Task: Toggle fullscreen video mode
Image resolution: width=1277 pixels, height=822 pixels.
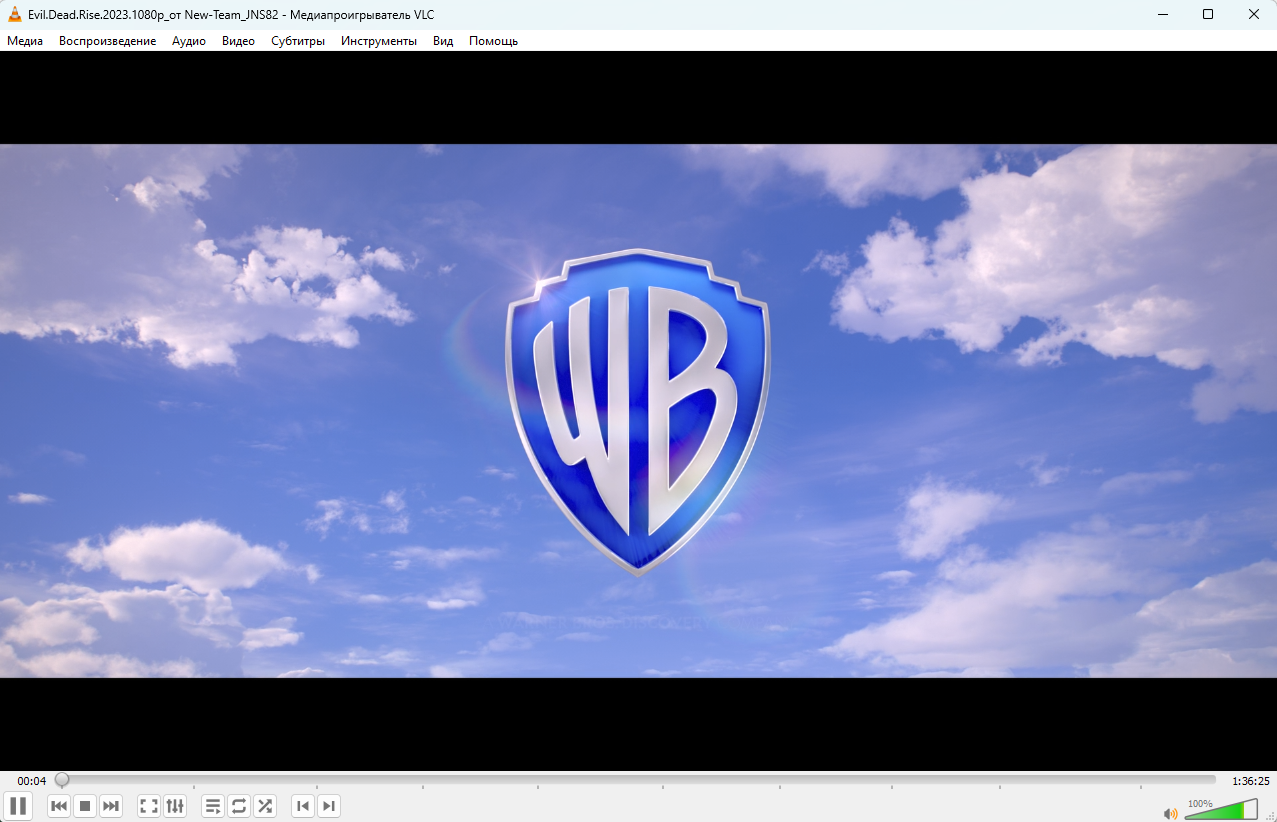Action: click(x=149, y=806)
